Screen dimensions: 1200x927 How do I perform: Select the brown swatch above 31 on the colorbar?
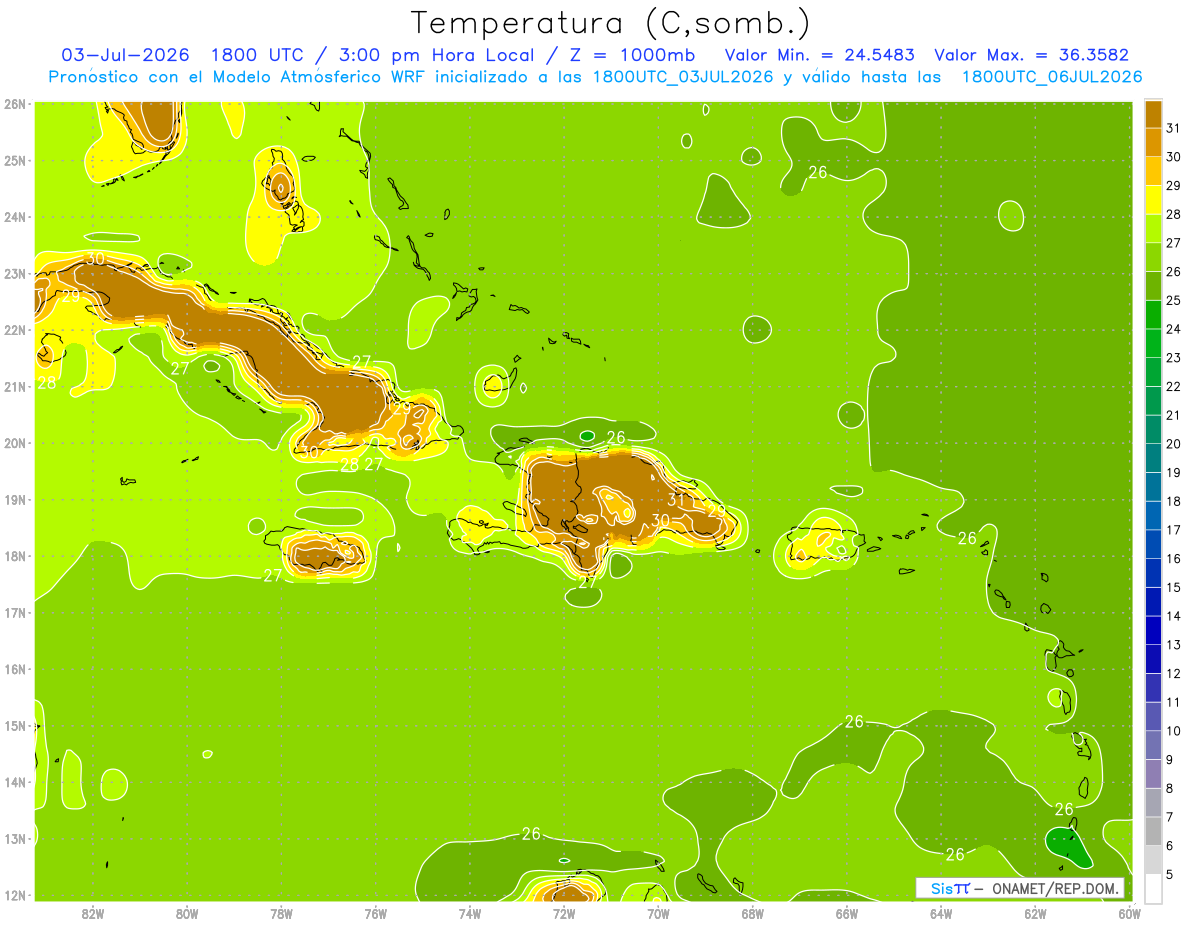click(1154, 114)
